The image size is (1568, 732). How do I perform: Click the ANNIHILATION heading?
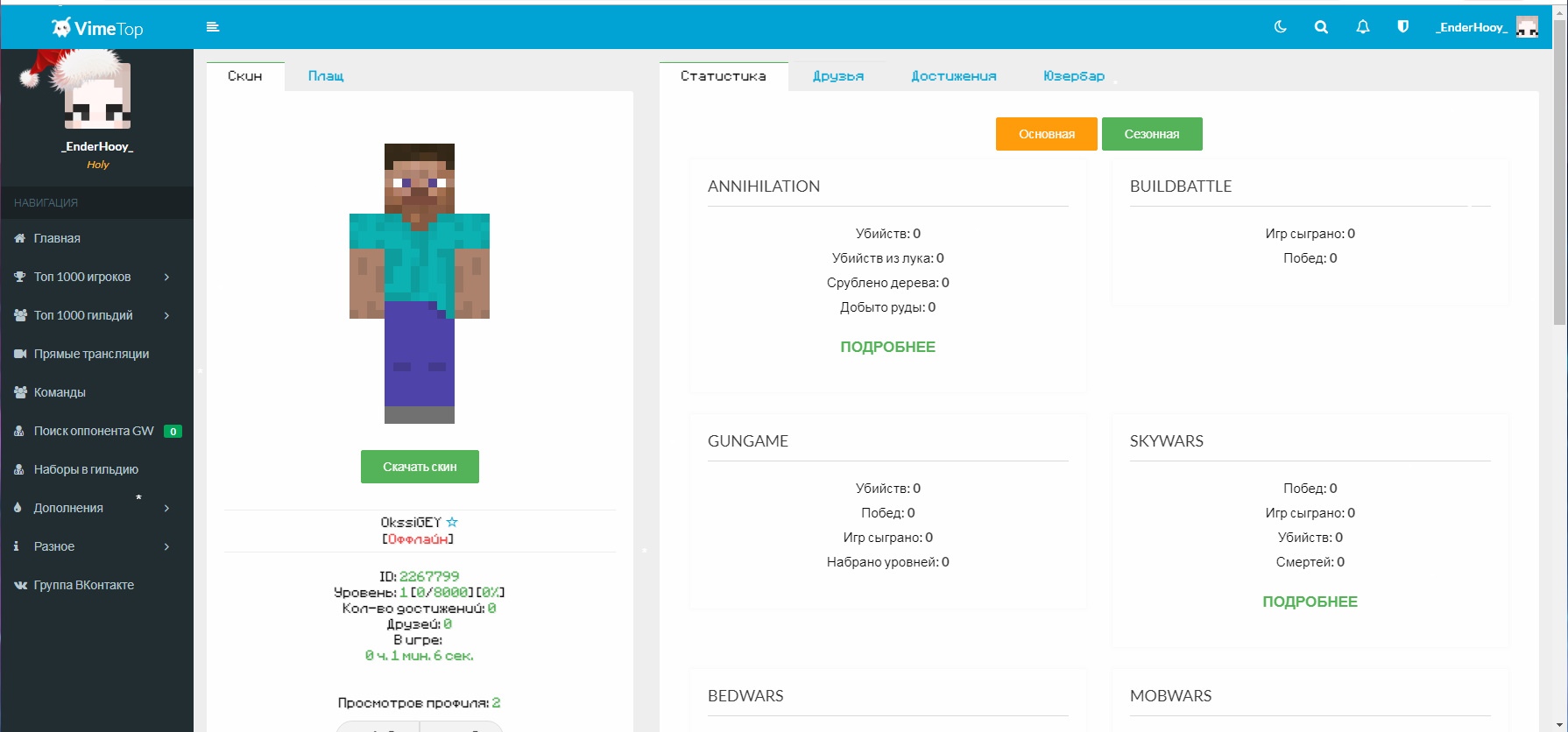(x=764, y=187)
